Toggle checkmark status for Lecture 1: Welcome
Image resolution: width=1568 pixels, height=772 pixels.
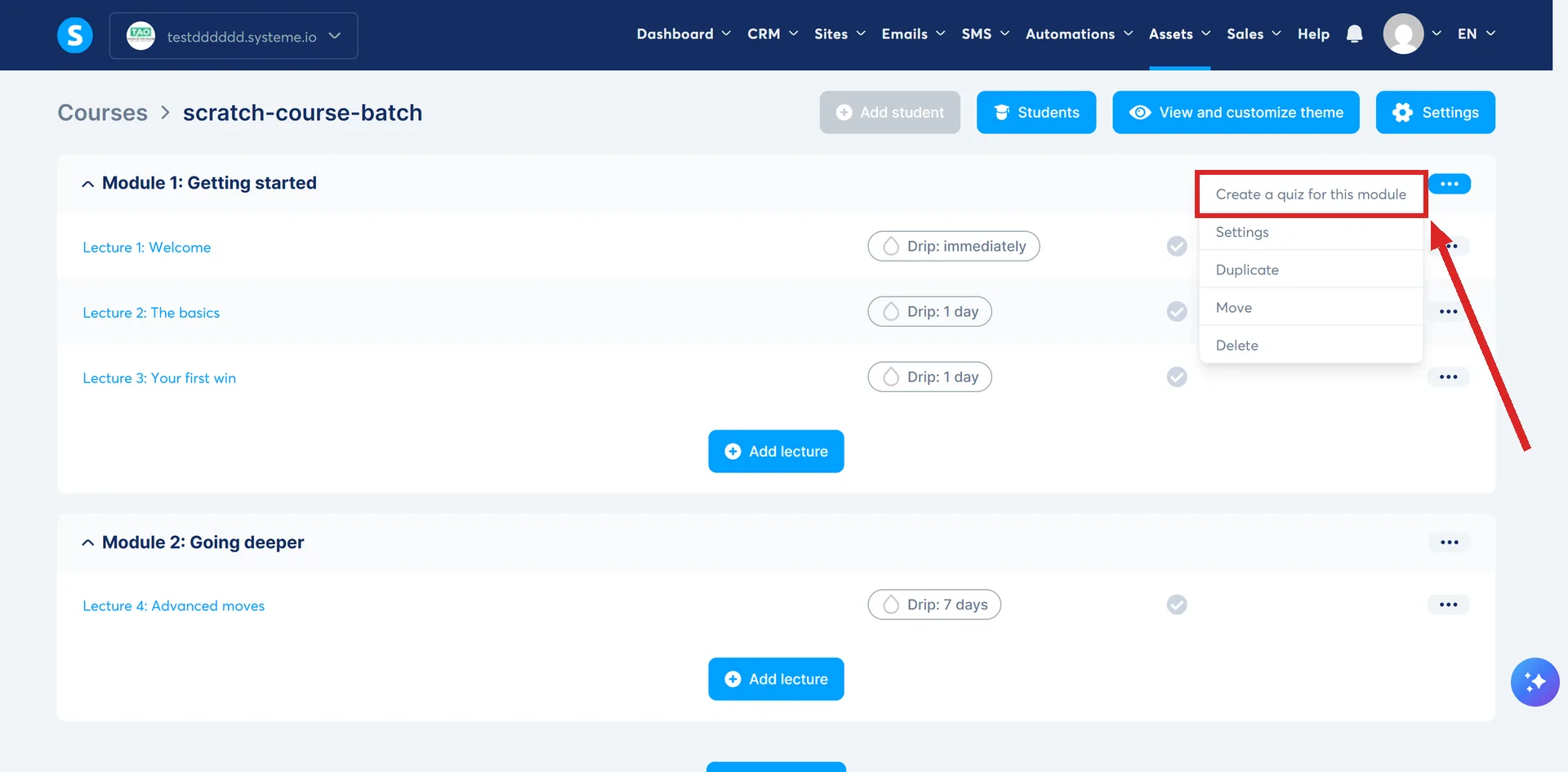(x=1177, y=246)
